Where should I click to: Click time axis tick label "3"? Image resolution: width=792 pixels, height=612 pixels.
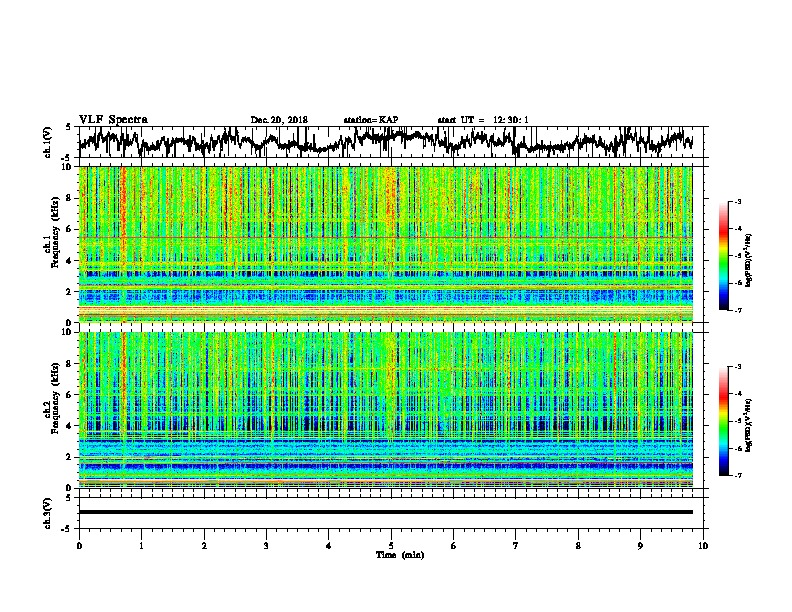point(266,545)
